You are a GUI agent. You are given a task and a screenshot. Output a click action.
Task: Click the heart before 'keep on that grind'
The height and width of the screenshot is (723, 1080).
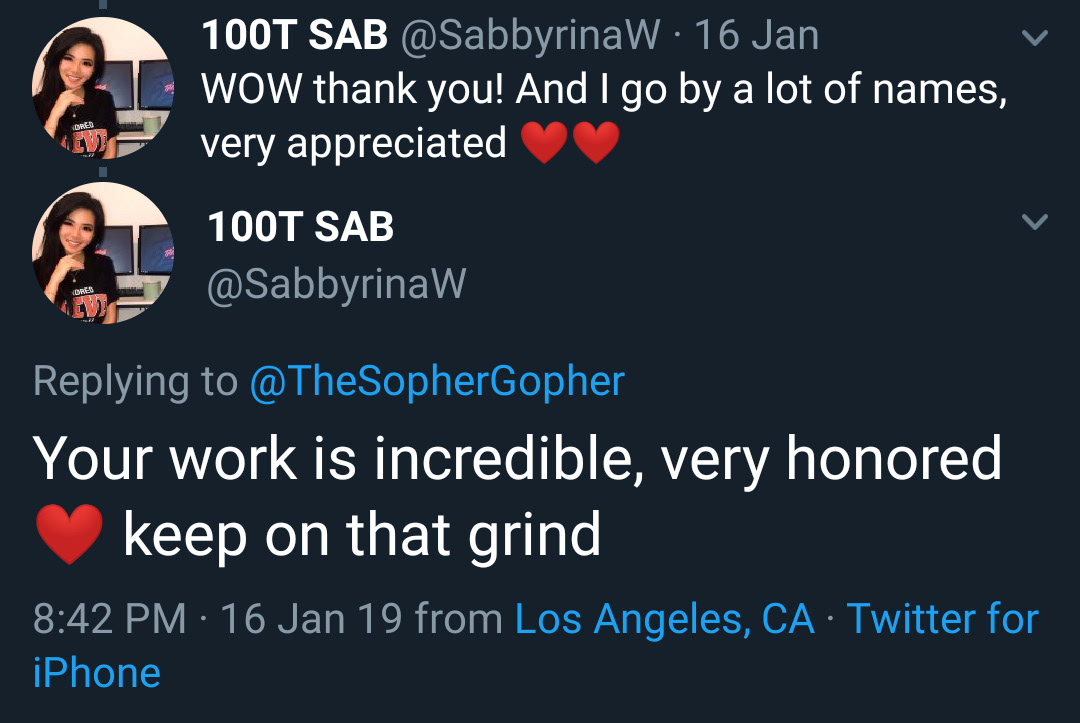point(69,535)
